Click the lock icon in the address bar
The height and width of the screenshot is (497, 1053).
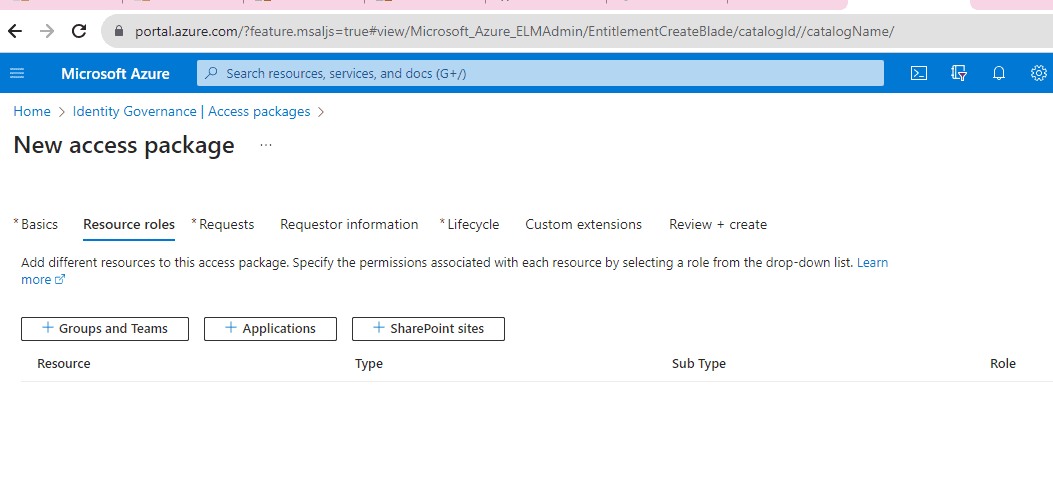click(119, 31)
